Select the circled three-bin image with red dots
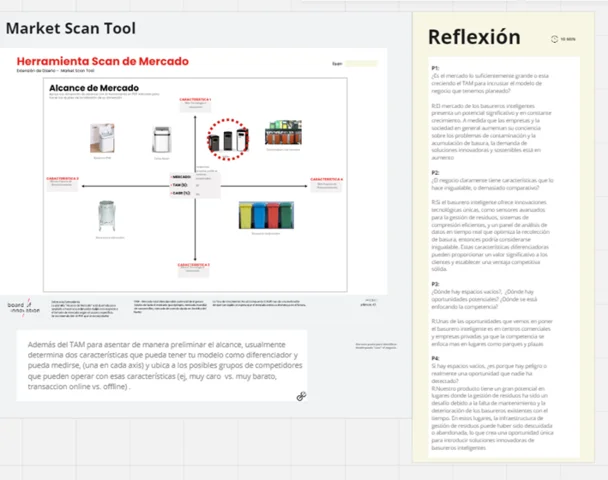608x480 pixels. (x=228, y=140)
